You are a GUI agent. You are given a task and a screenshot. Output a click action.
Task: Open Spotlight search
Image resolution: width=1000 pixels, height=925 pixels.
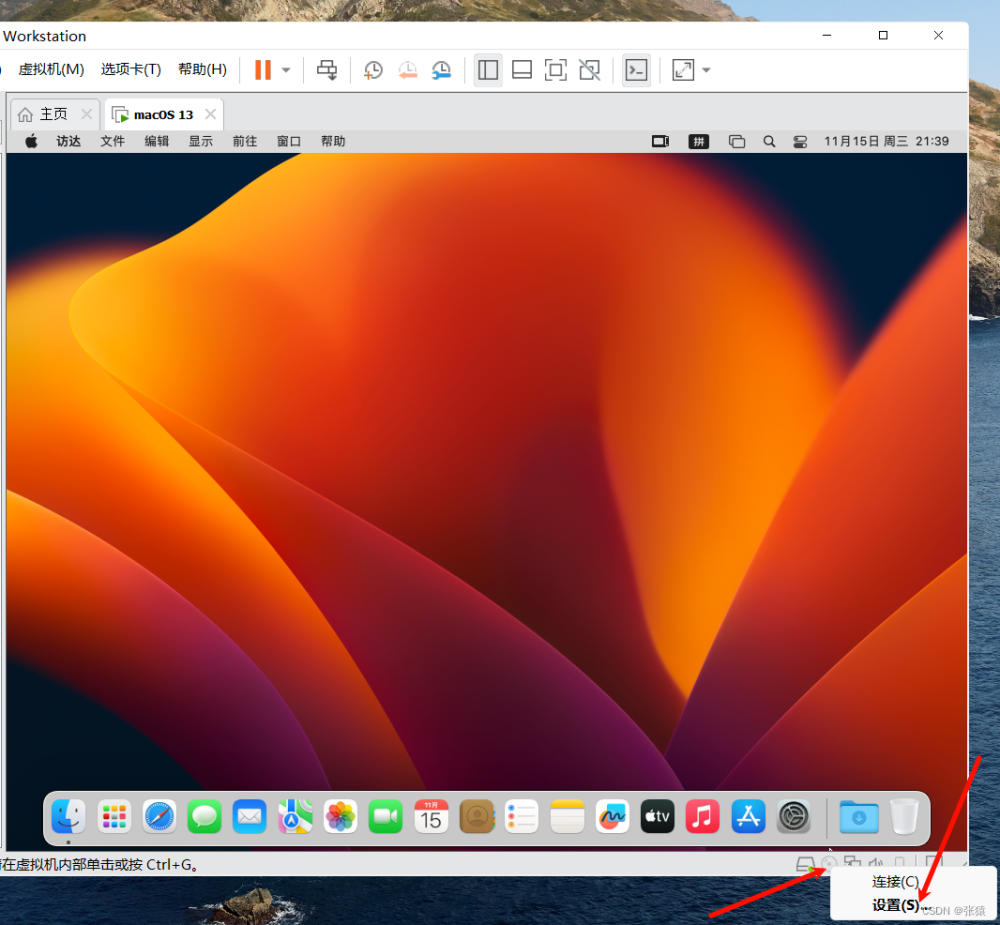(769, 141)
